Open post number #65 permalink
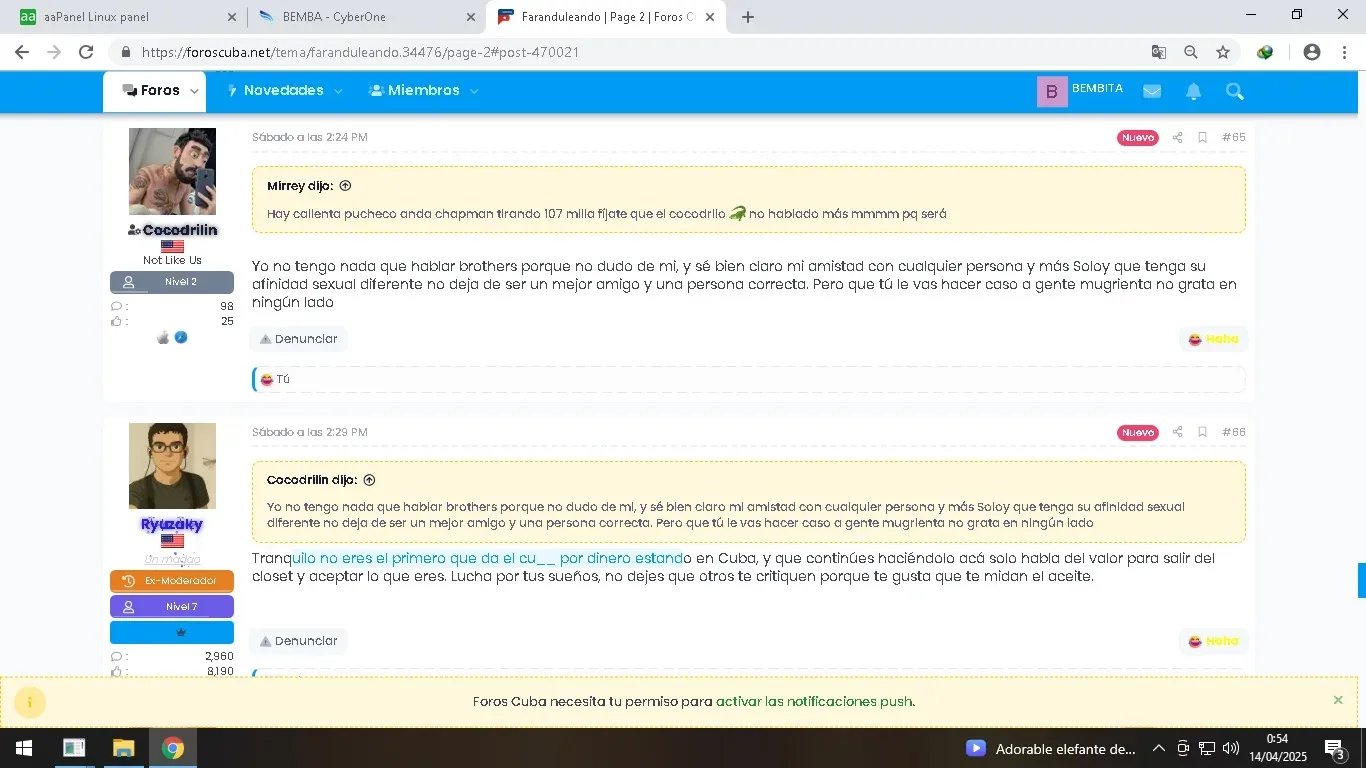The image size is (1366, 768). pos(1233,138)
